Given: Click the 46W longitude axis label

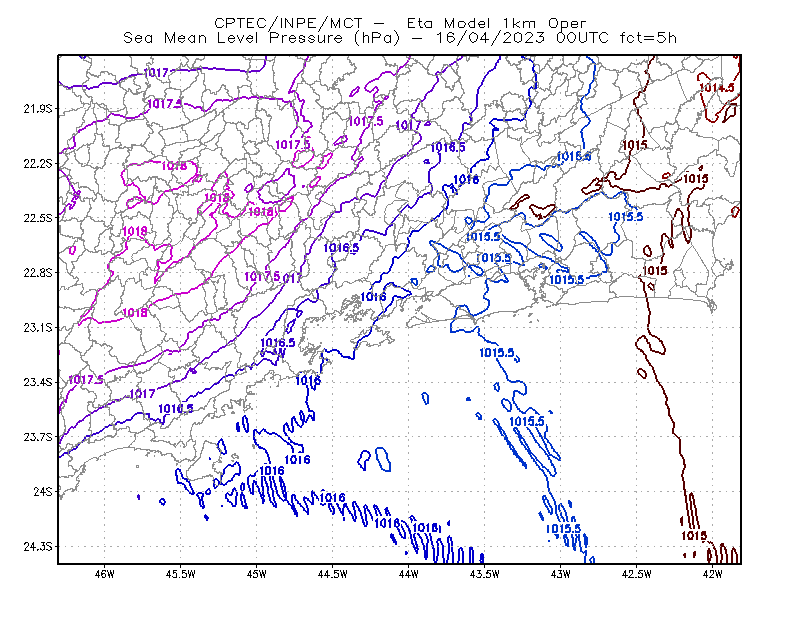Looking at the screenshot, I should tap(105, 574).
